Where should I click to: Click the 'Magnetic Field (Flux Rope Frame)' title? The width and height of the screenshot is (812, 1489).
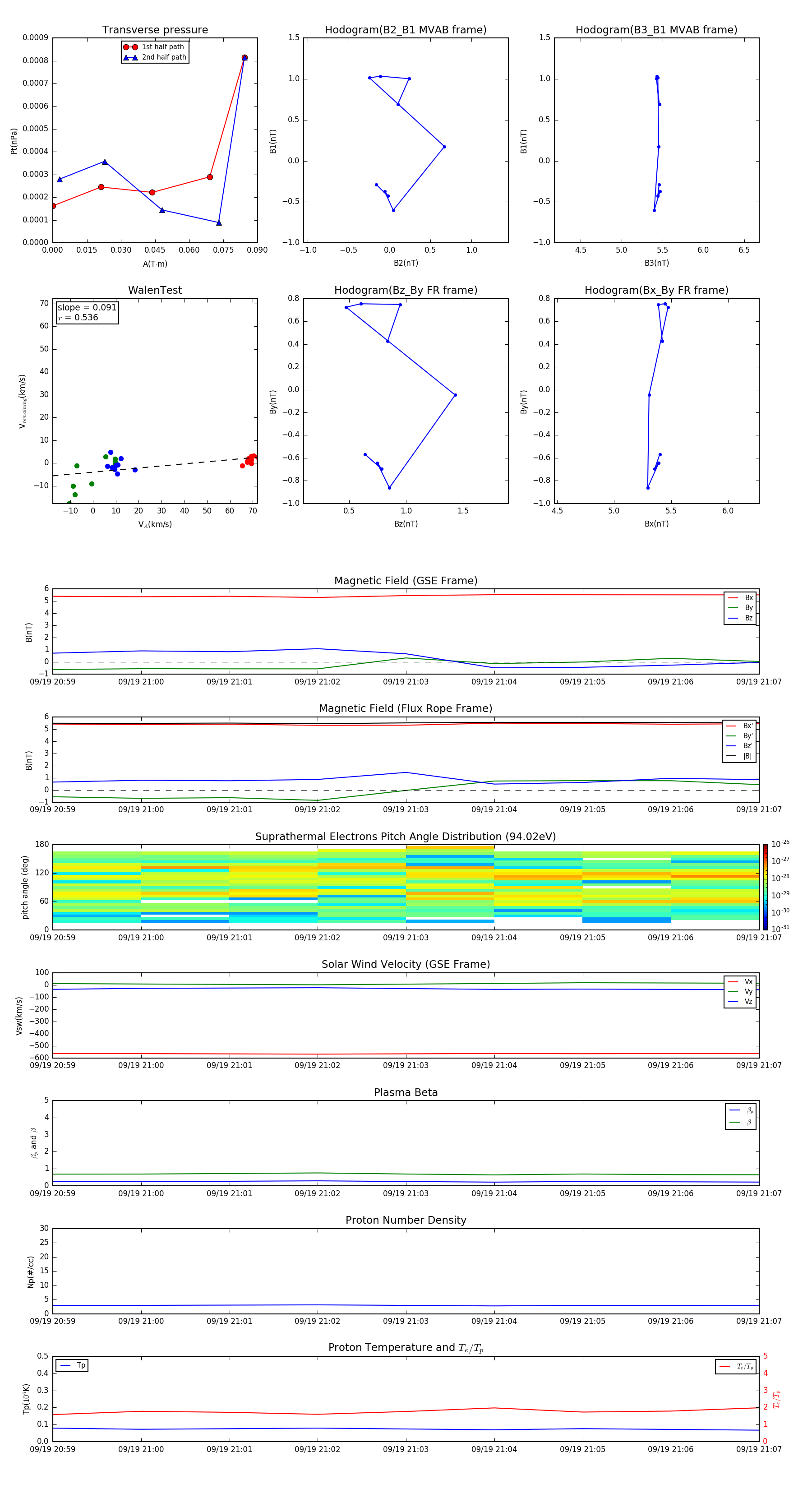pyautogui.click(x=406, y=709)
